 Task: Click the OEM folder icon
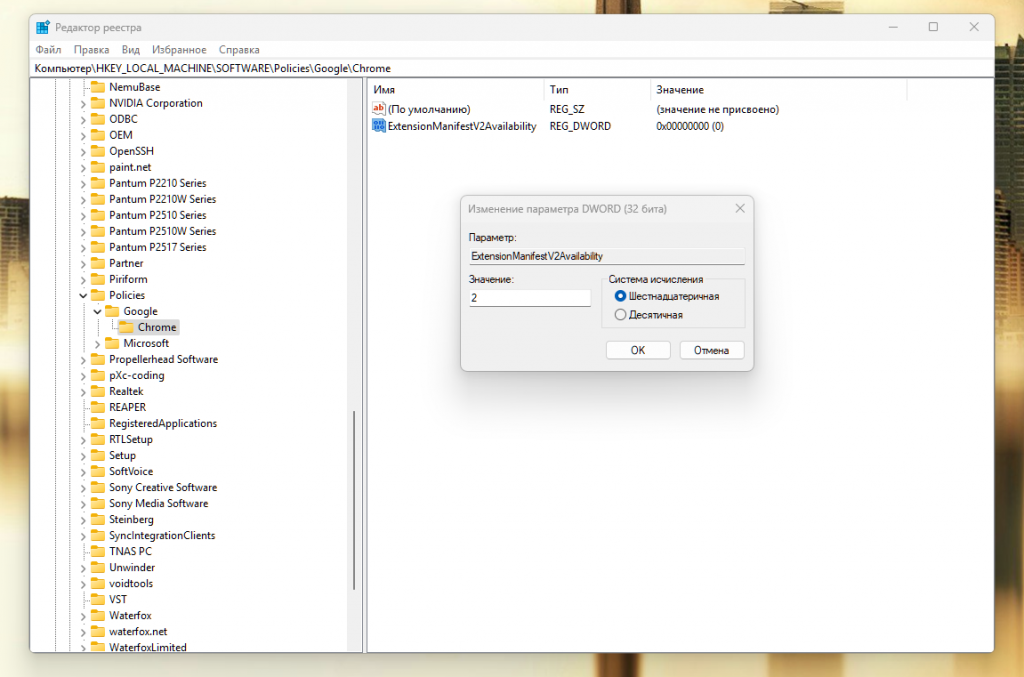pyautogui.click(x=98, y=135)
